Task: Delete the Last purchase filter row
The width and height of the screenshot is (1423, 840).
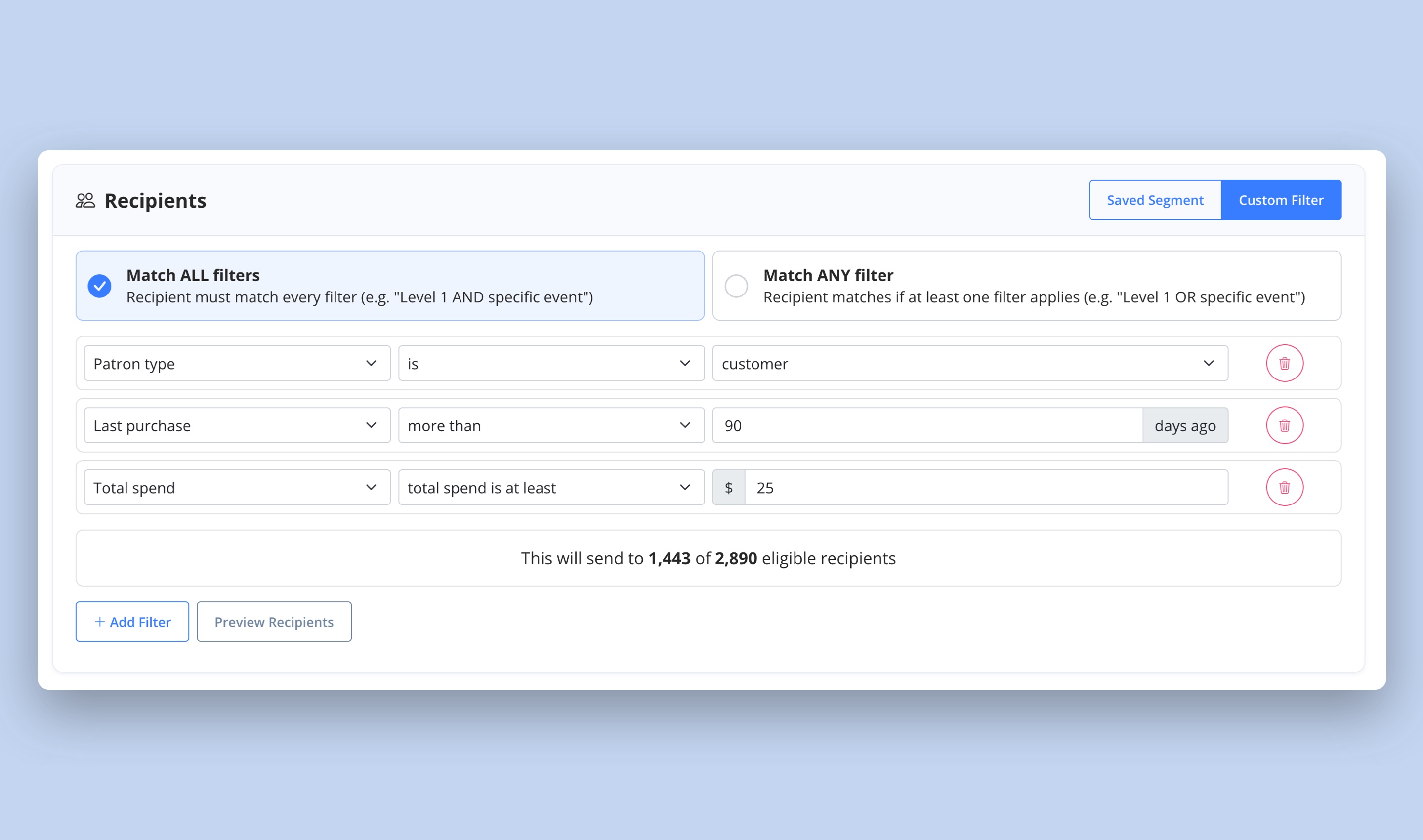Action: point(1284,425)
